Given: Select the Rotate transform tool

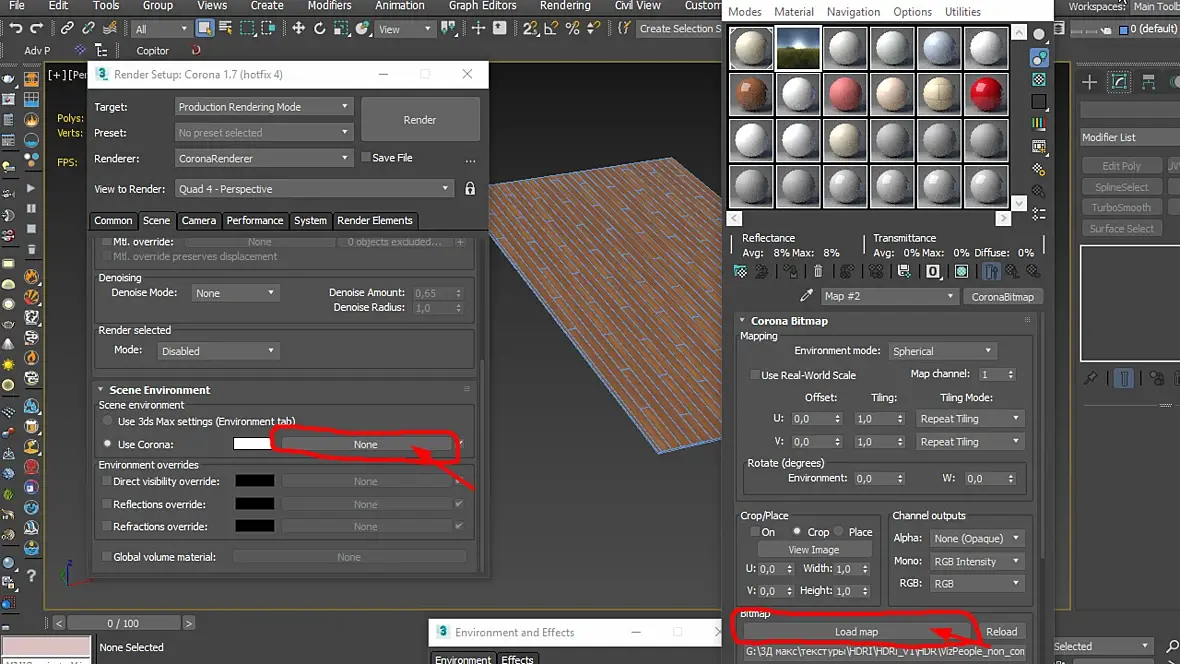Looking at the screenshot, I should (x=320, y=29).
